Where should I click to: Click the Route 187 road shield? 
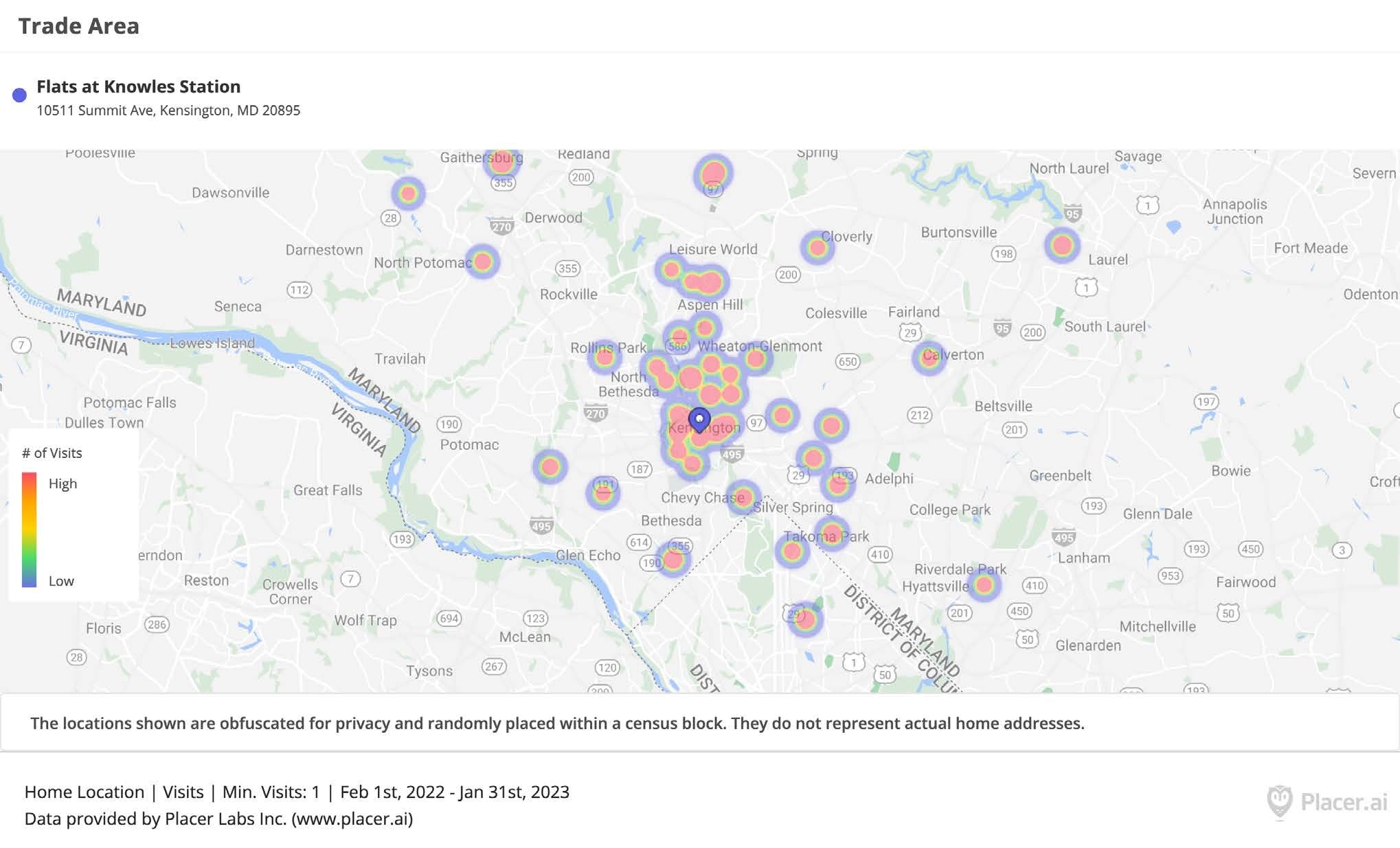point(640,469)
